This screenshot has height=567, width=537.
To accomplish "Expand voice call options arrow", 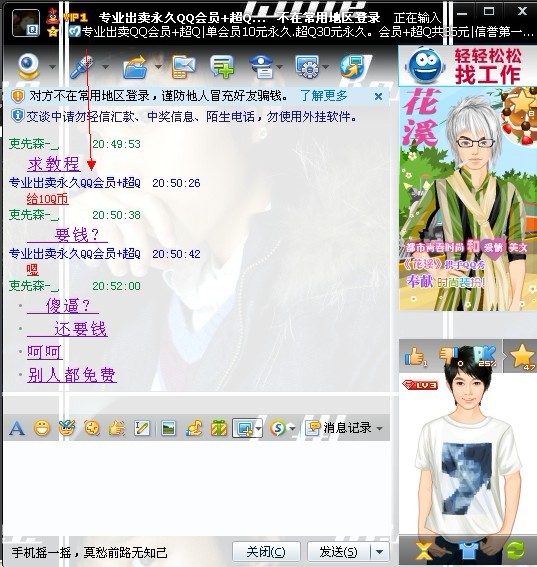I will point(105,67).
